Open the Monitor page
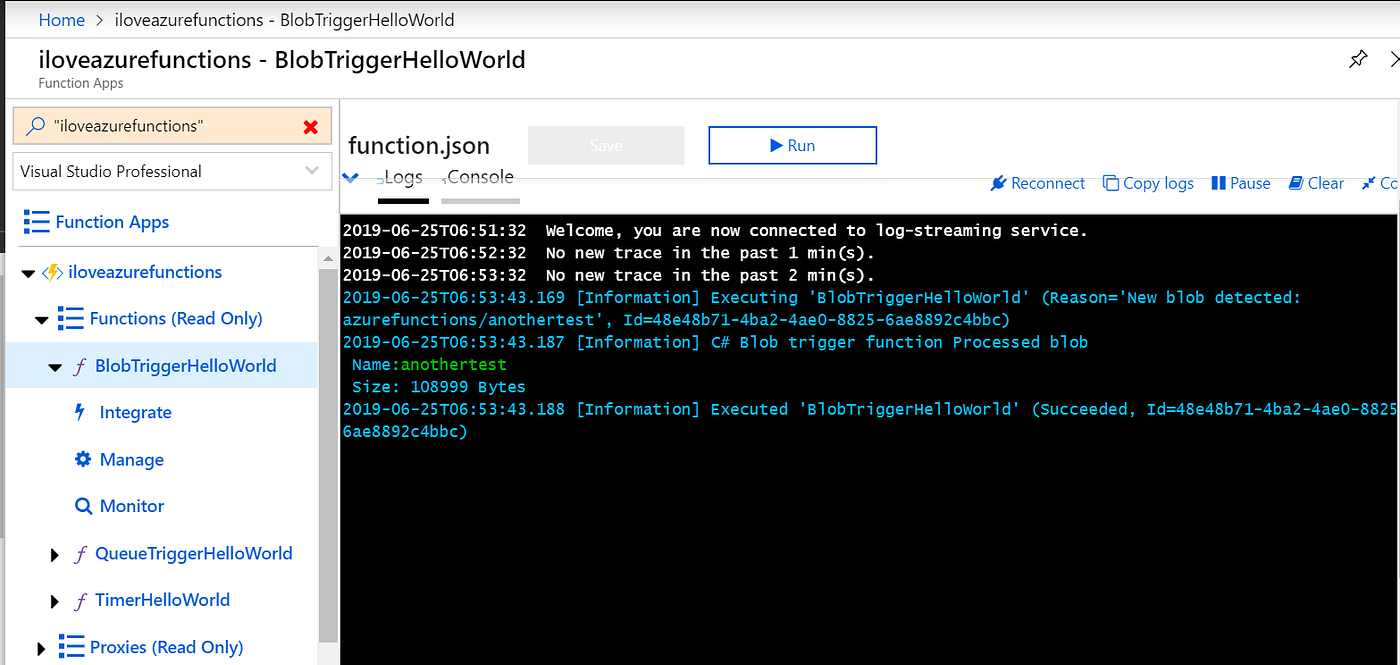 [x=132, y=506]
